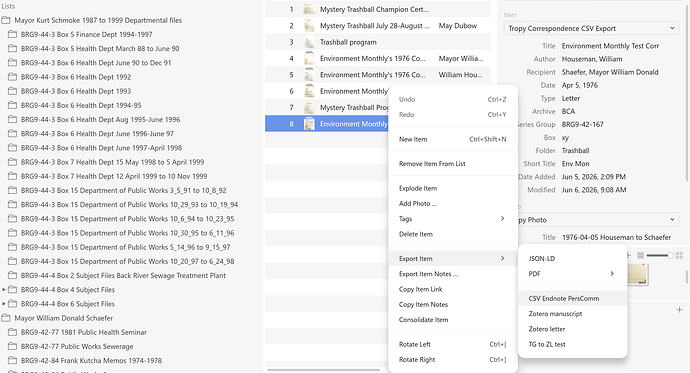The image size is (690, 373).
Task: Open the PDF export submenu
Action: 573,274
